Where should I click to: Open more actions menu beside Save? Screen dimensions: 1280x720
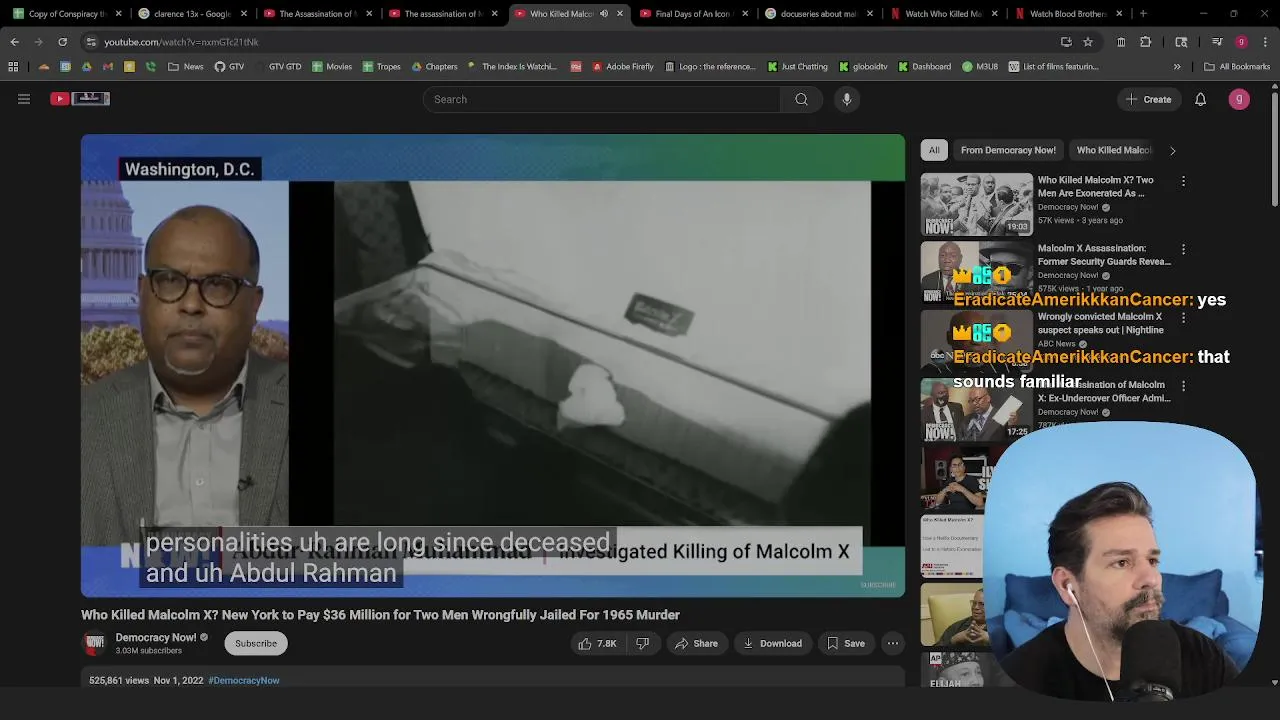893,644
